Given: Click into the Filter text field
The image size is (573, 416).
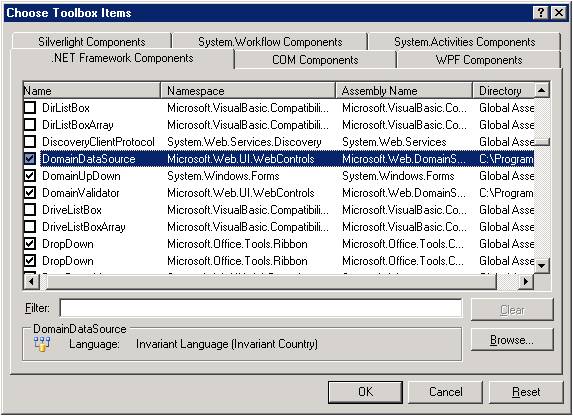Looking at the screenshot, I should pos(261,308).
